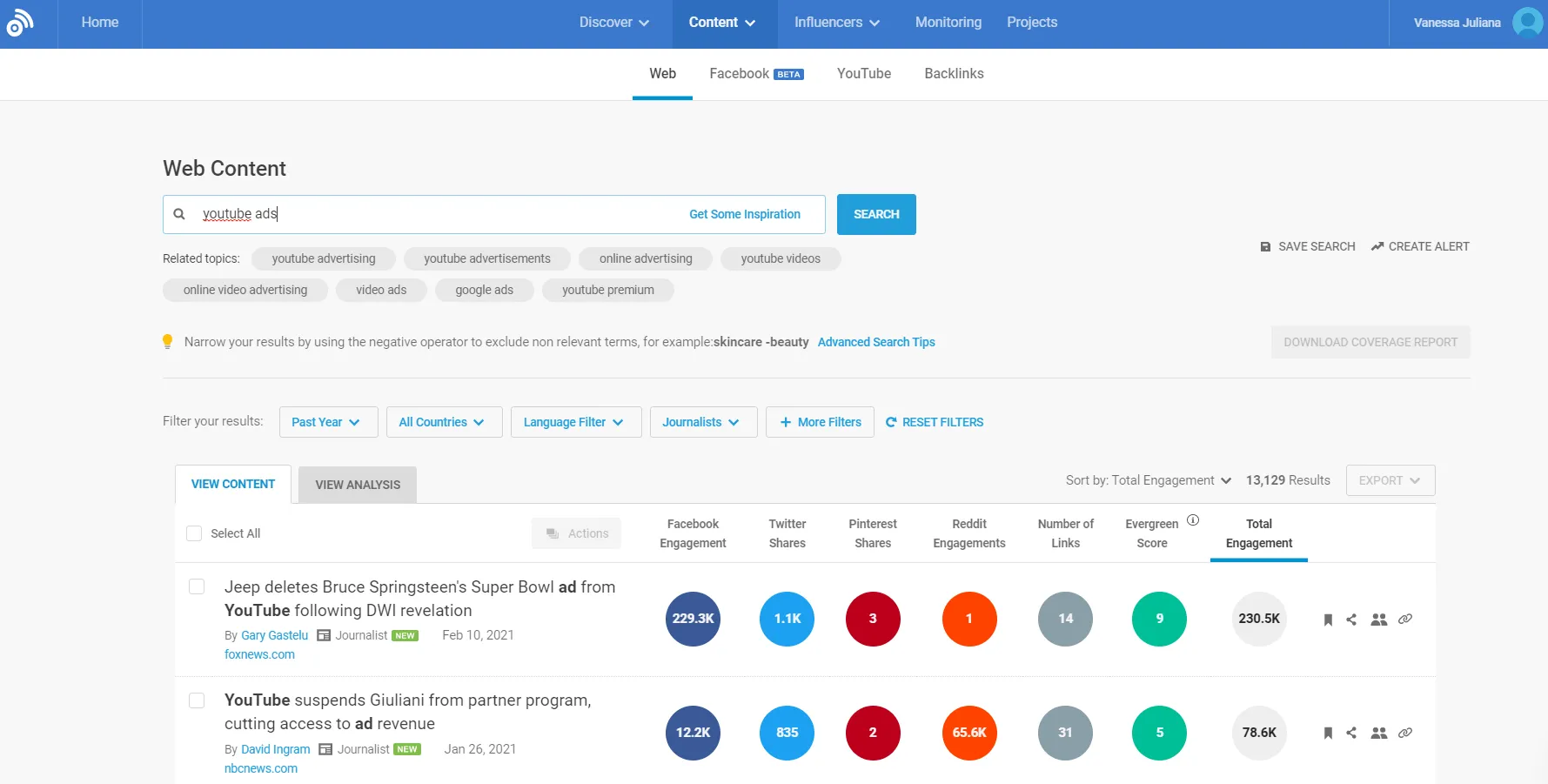The height and width of the screenshot is (784, 1548).
Task: Tick the checkbox for Jeep article
Action: click(x=198, y=586)
